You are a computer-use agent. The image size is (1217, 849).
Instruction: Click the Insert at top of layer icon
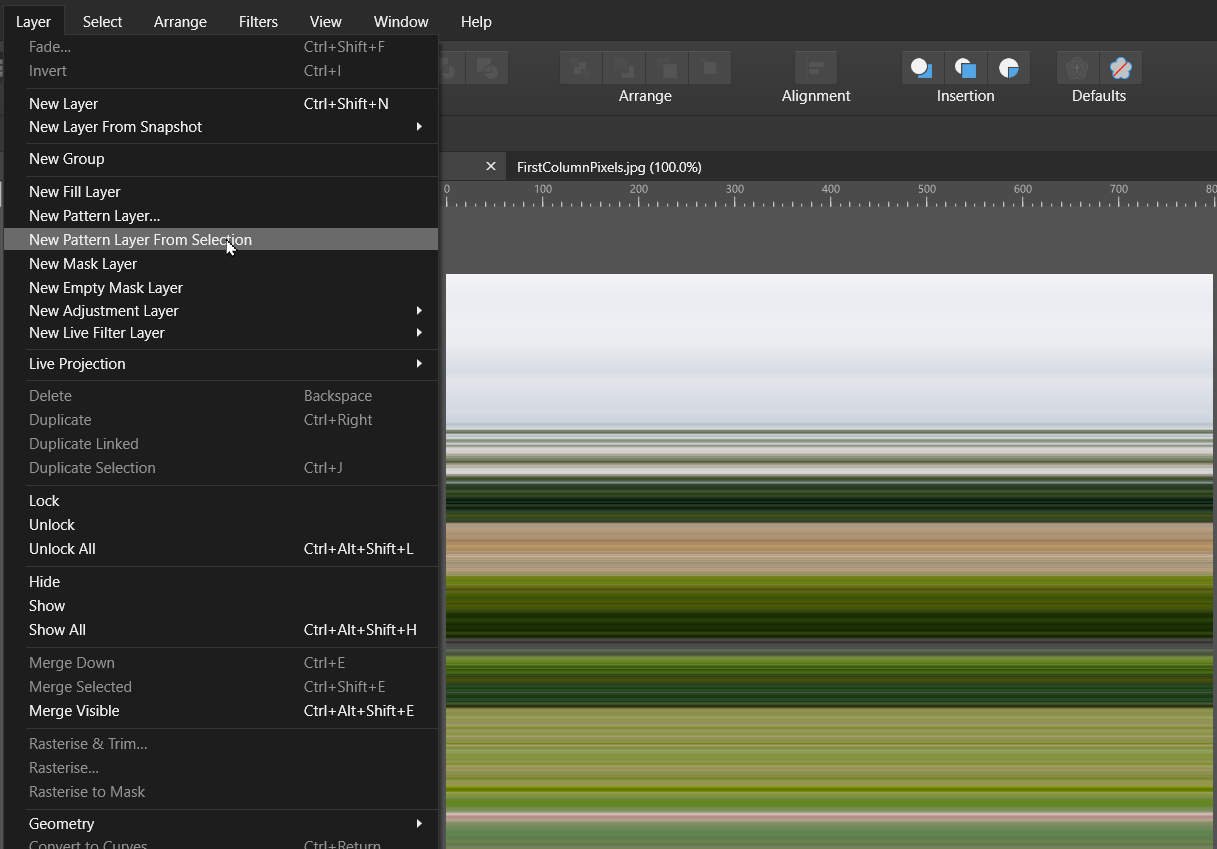965,68
